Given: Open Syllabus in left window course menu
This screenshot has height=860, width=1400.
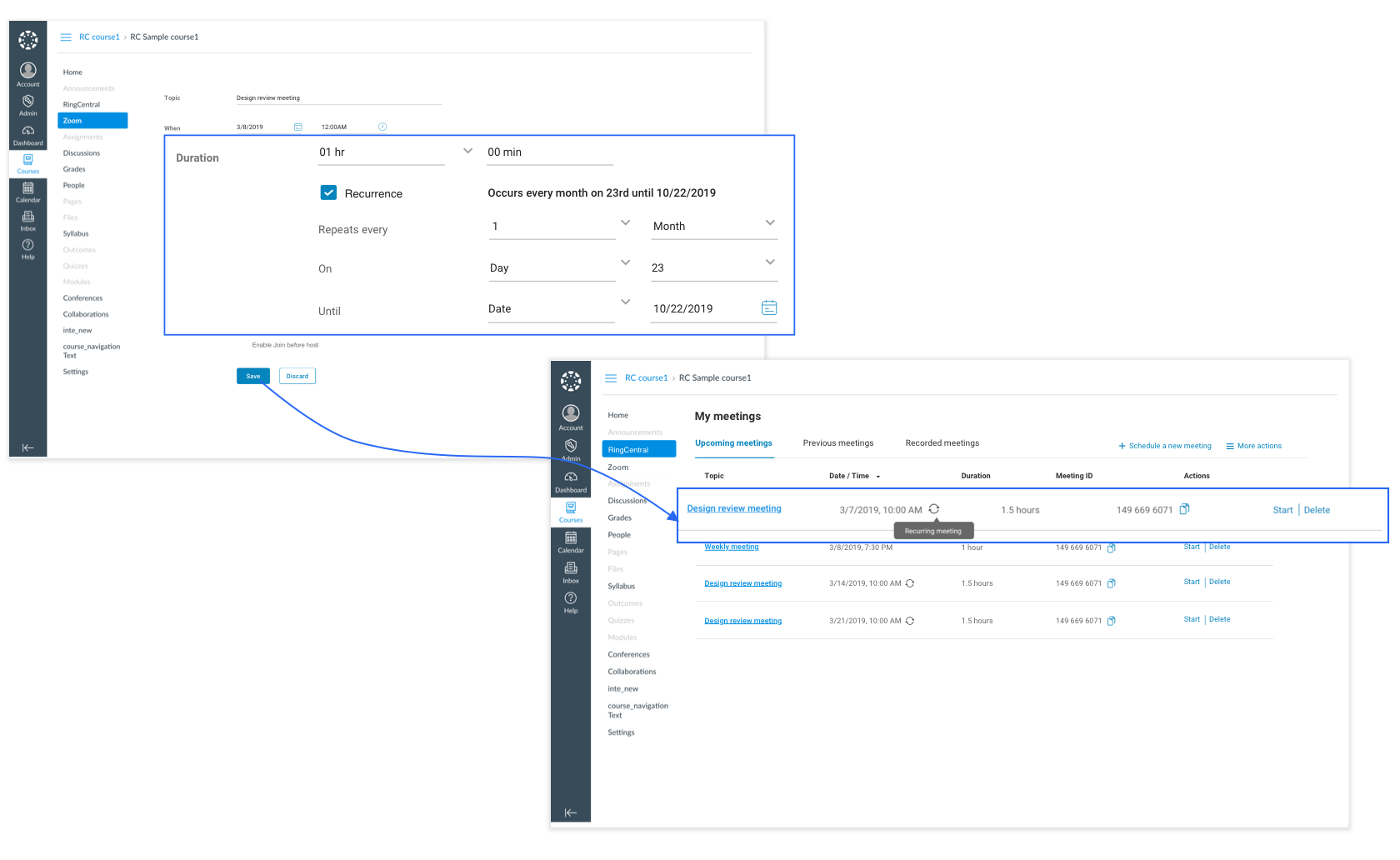Looking at the screenshot, I should coord(76,234).
